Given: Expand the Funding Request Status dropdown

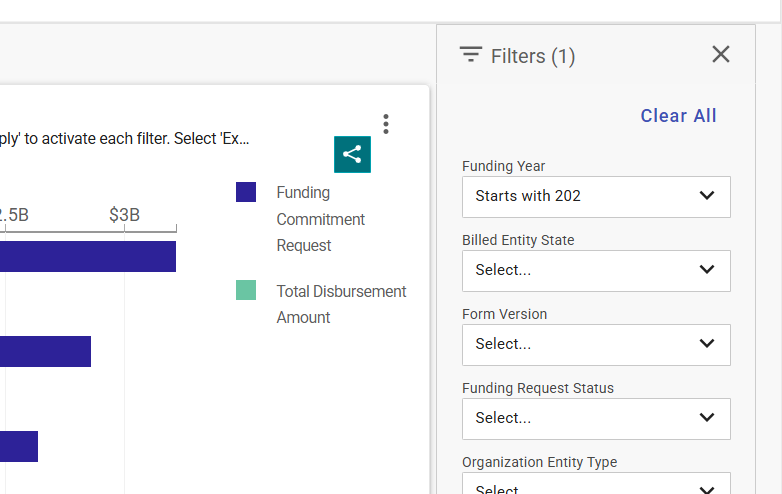Looking at the screenshot, I should click(x=596, y=418).
